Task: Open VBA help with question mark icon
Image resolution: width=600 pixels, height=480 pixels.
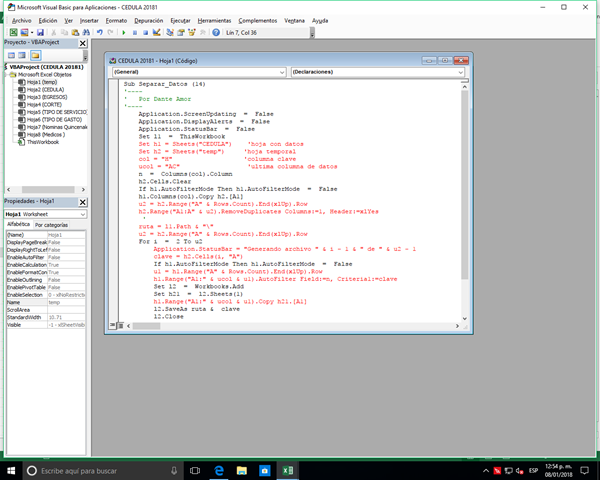Action: click(x=216, y=32)
